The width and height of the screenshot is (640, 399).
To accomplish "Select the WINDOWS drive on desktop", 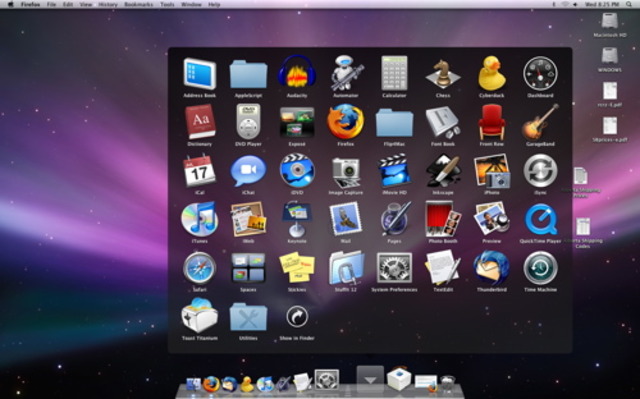I will tap(609, 55).
